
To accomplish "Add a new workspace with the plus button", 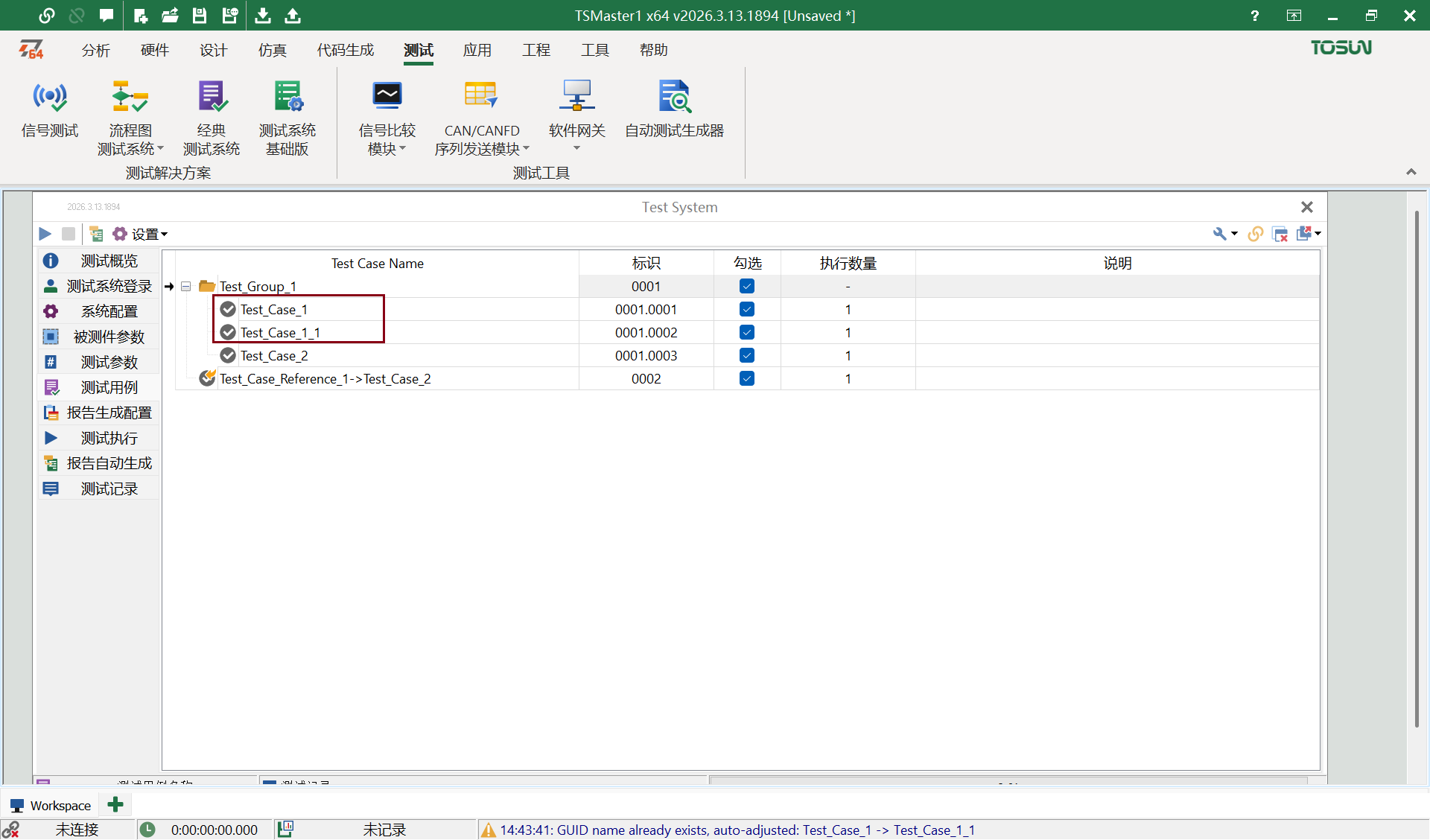I will 115,804.
